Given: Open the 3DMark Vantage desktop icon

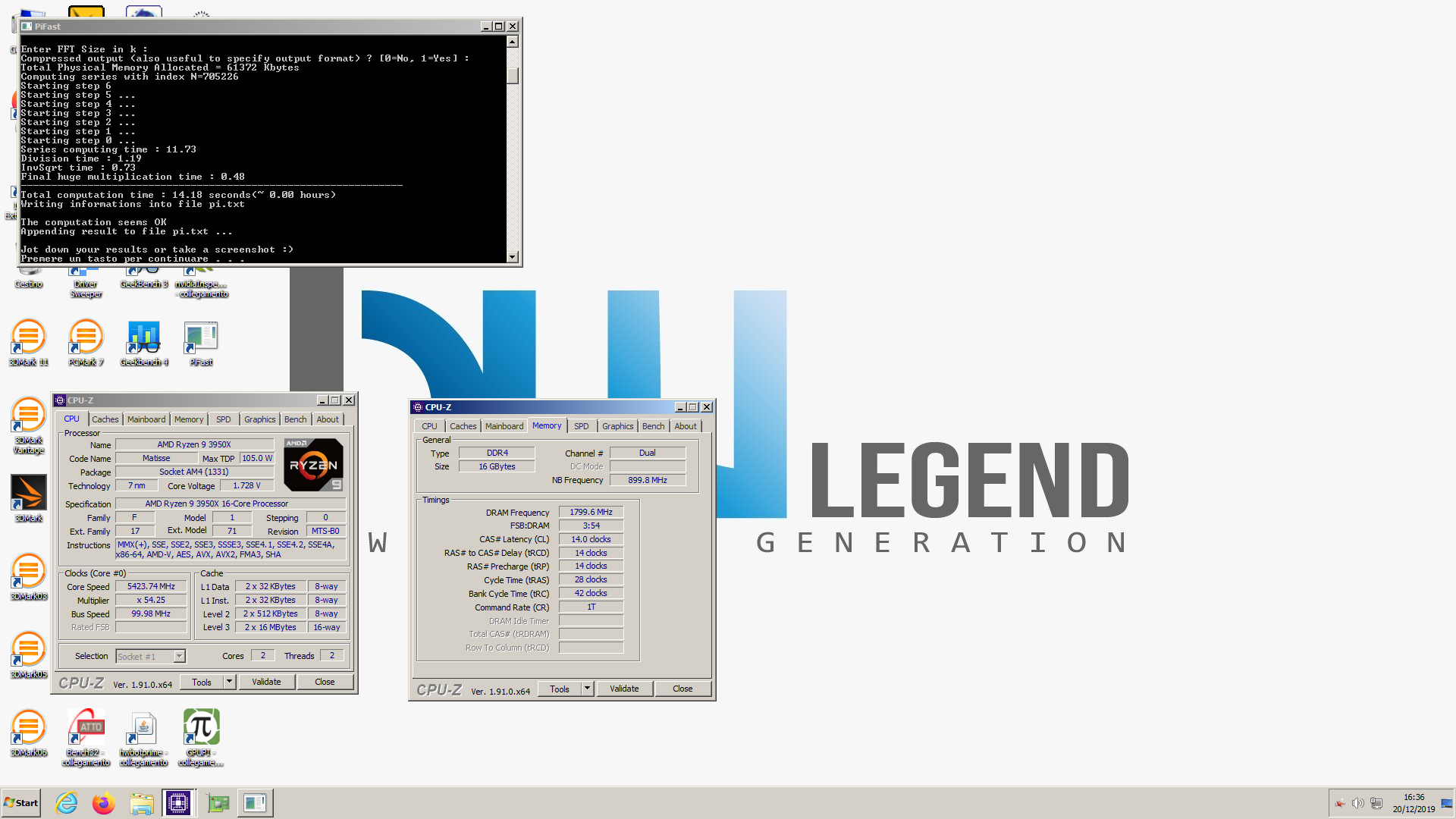Looking at the screenshot, I should pyautogui.click(x=28, y=425).
